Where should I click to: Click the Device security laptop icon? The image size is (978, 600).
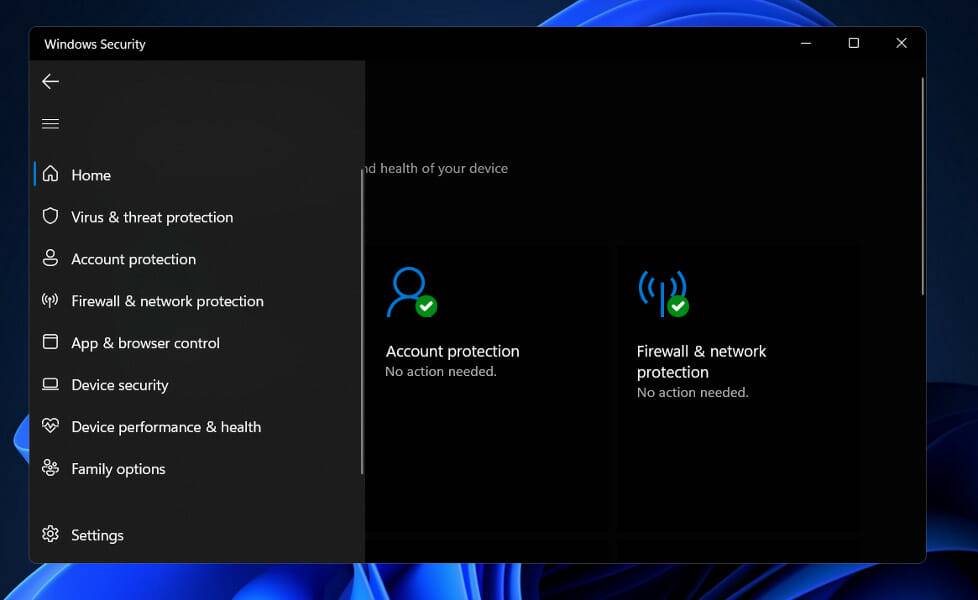point(51,385)
